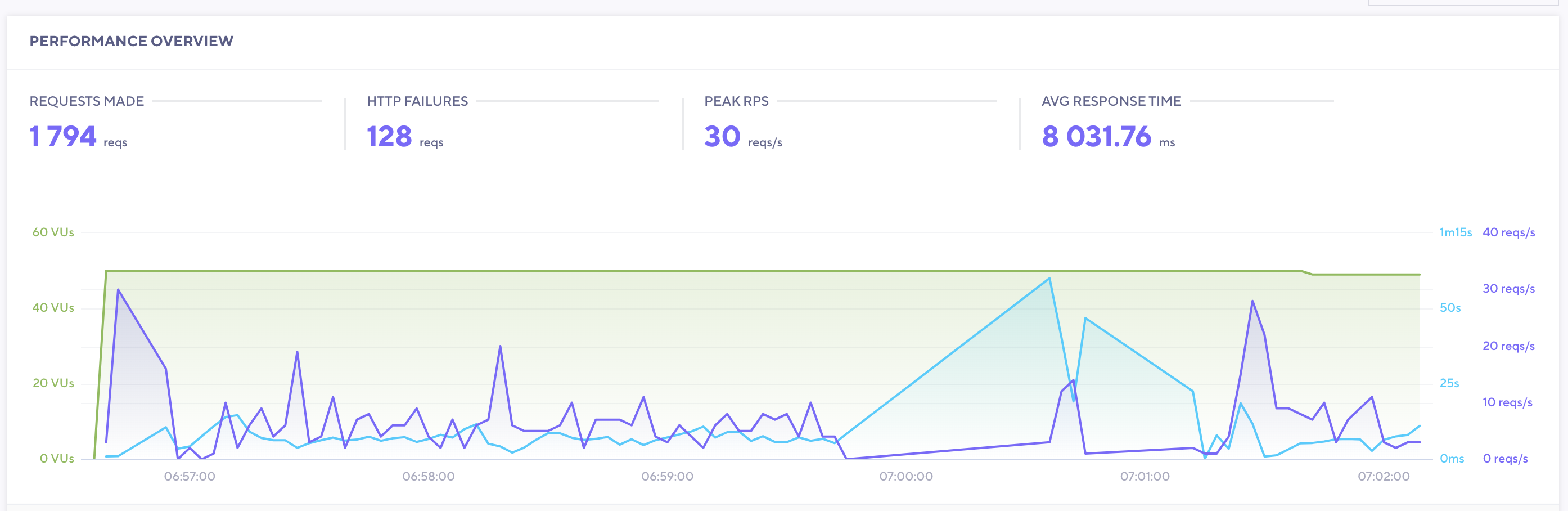The width and height of the screenshot is (1568, 511).
Task: Click the PERFORMANCE OVERVIEW panel title
Action: [132, 42]
